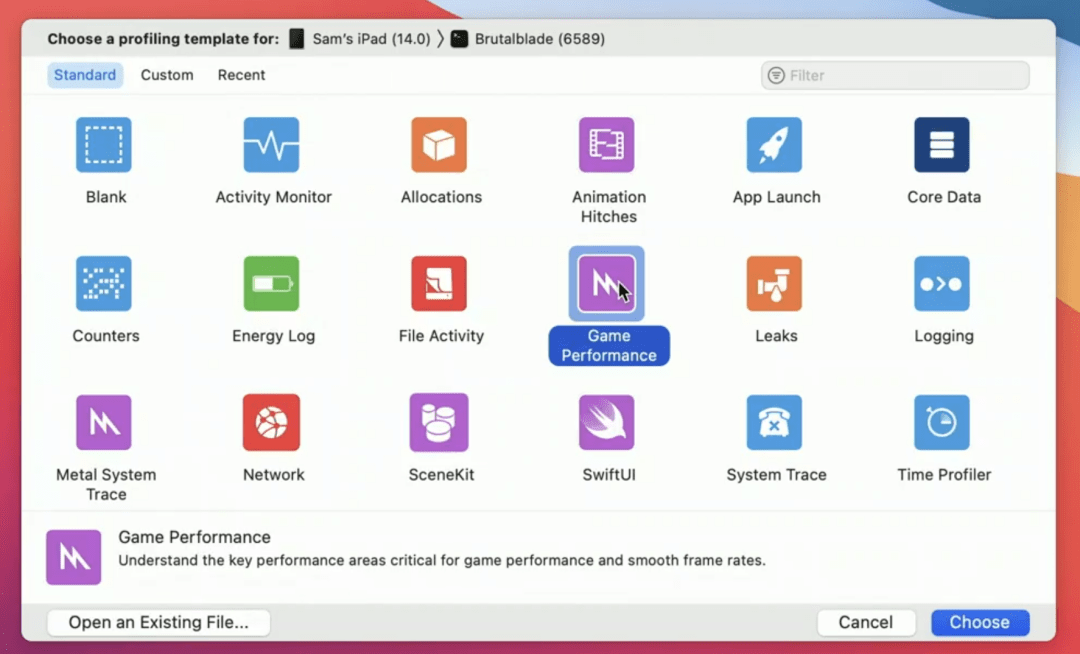Pick the Metal System Trace template
The image size is (1080, 654).
coord(103,422)
